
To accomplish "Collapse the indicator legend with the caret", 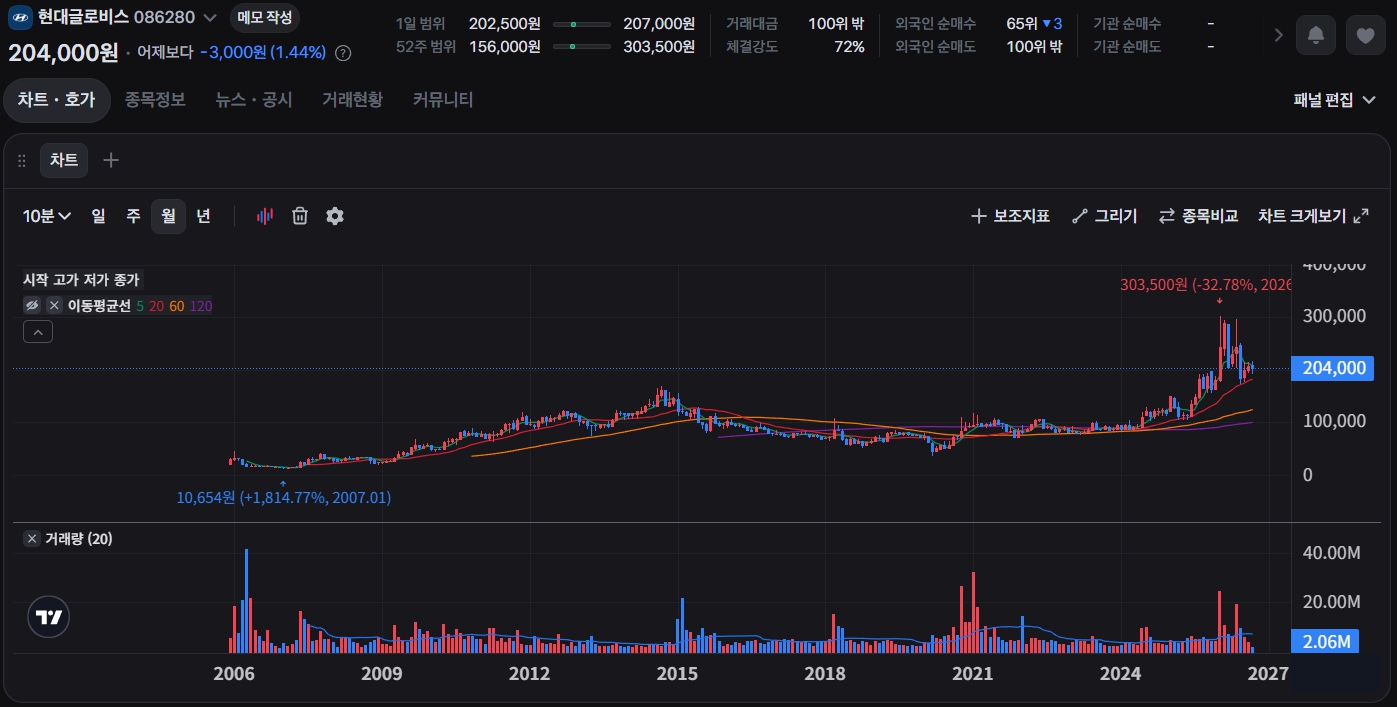I will coord(38,333).
